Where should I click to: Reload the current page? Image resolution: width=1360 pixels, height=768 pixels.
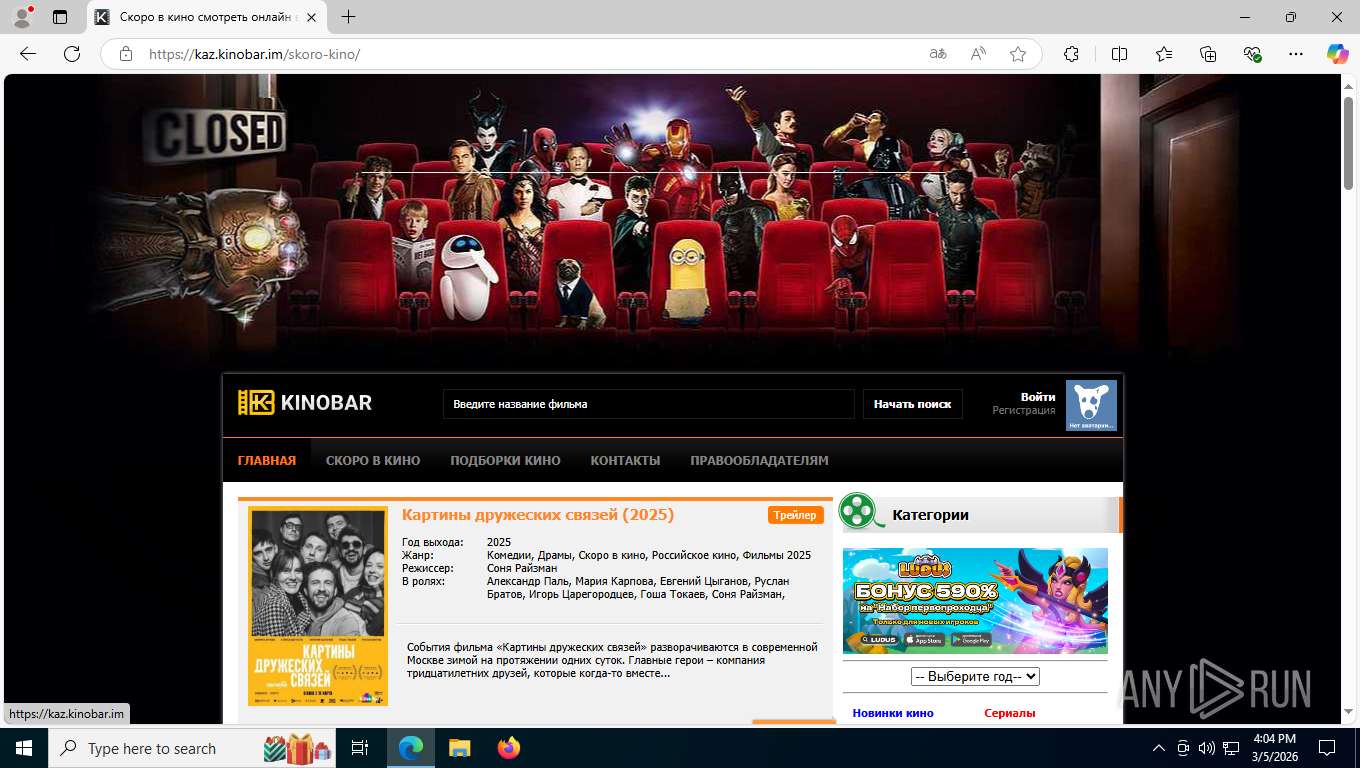click(72, 54)
